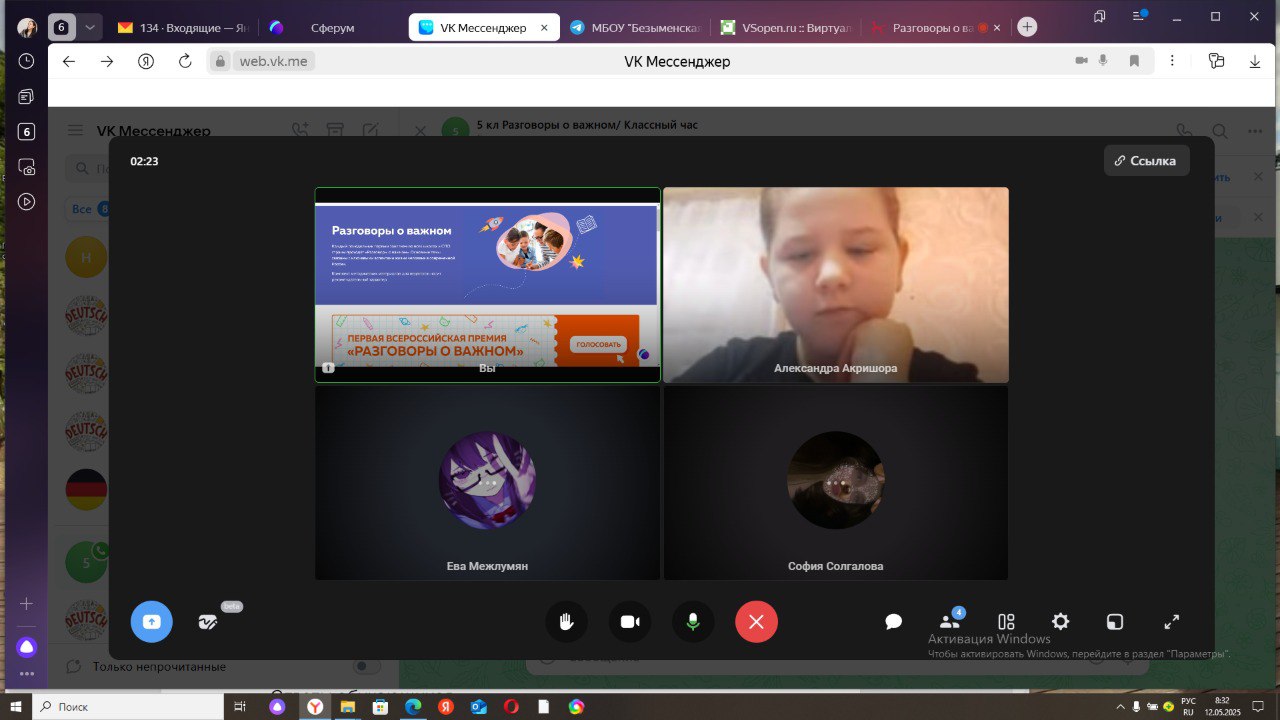
Task: Open the Windows Start menu
Action: pyautogui.click(x=16, y=706)
